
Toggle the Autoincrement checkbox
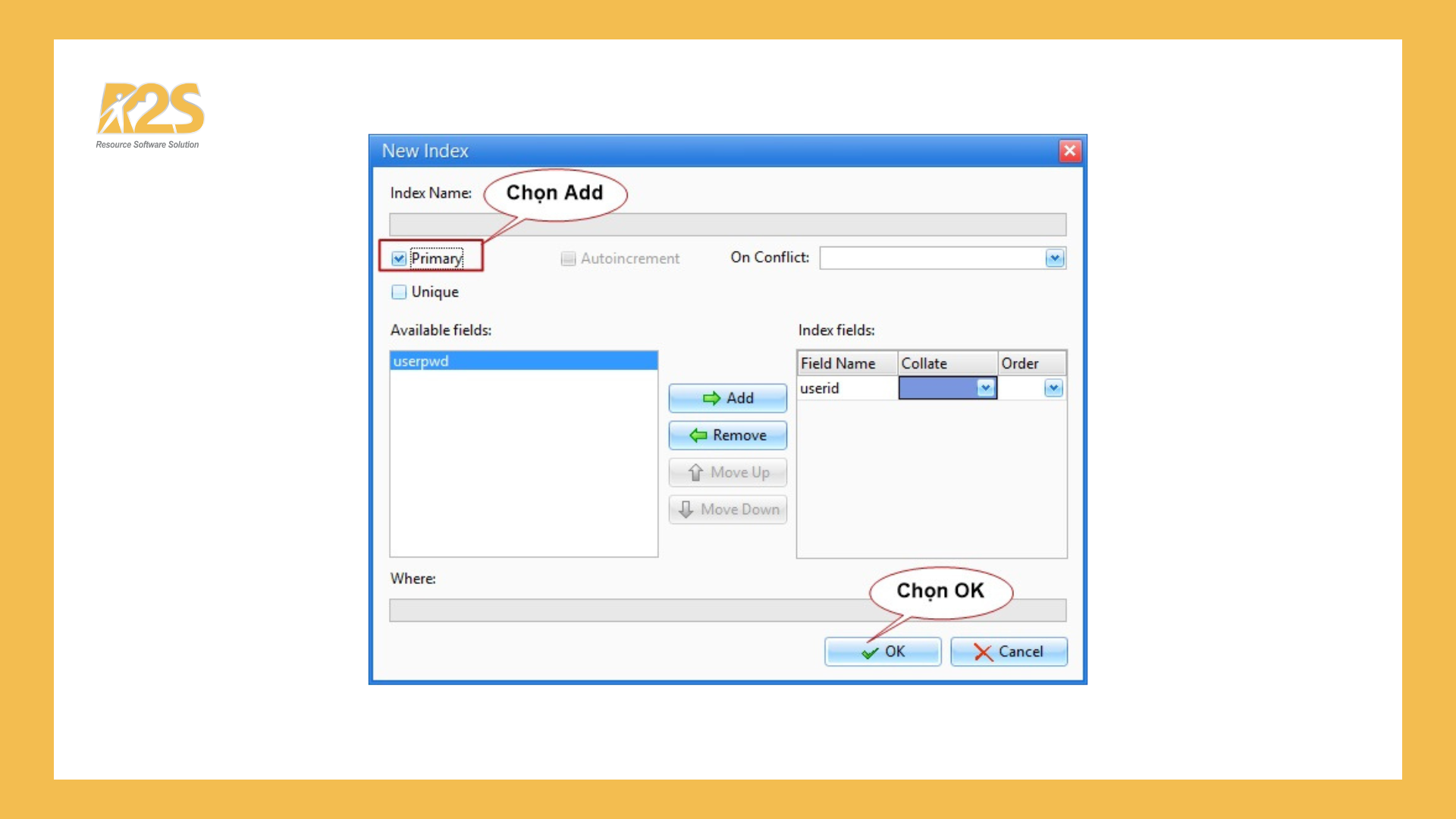pos(568,258)
